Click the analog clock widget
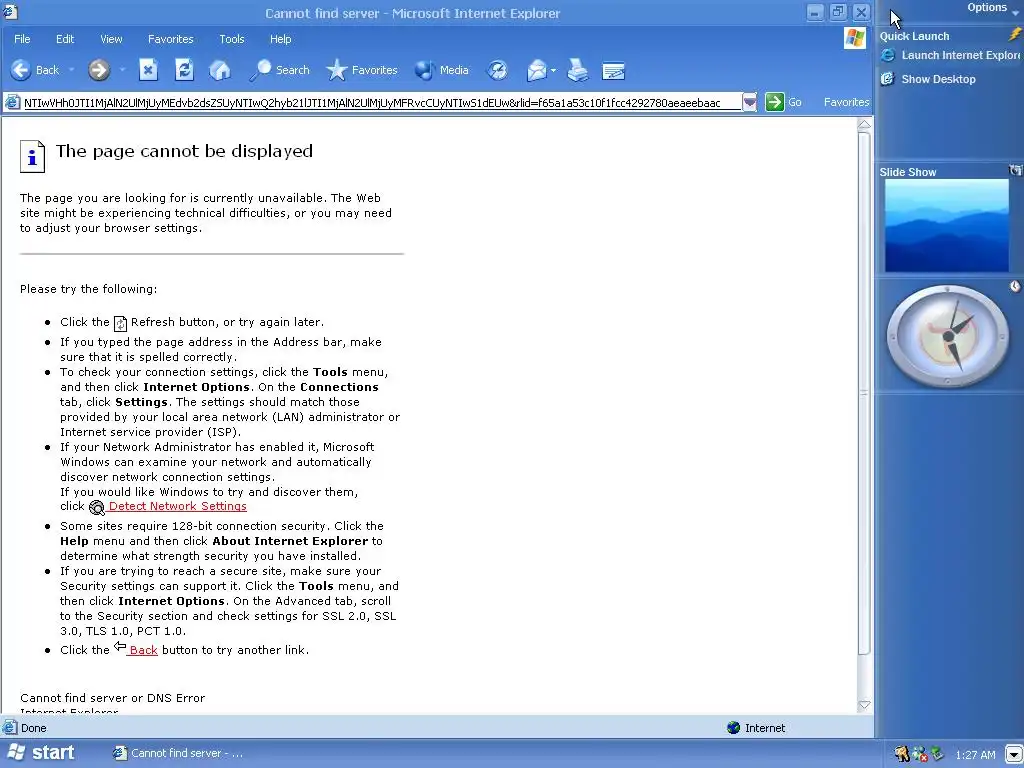Image resolution: width=1024 pixels, height=768 pixels. click(948, 336)
